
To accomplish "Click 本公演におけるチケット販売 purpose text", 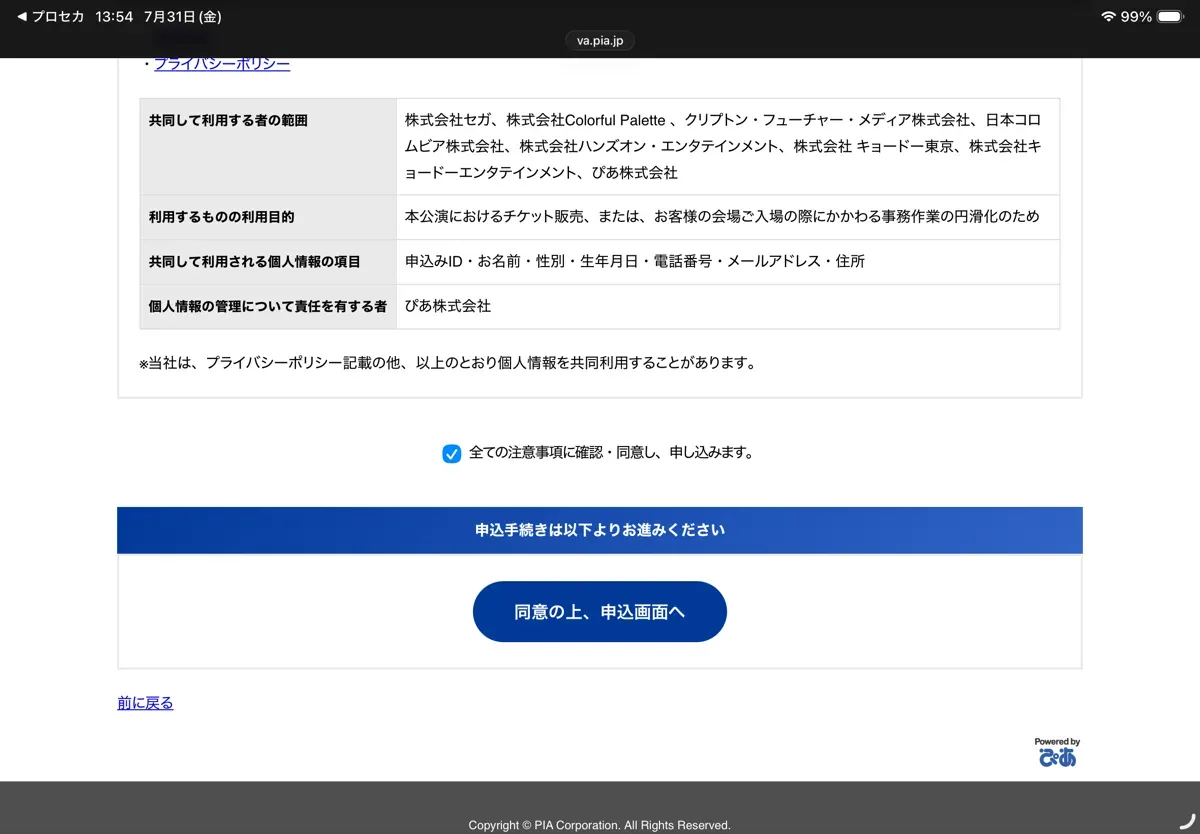I will point(722,217).
